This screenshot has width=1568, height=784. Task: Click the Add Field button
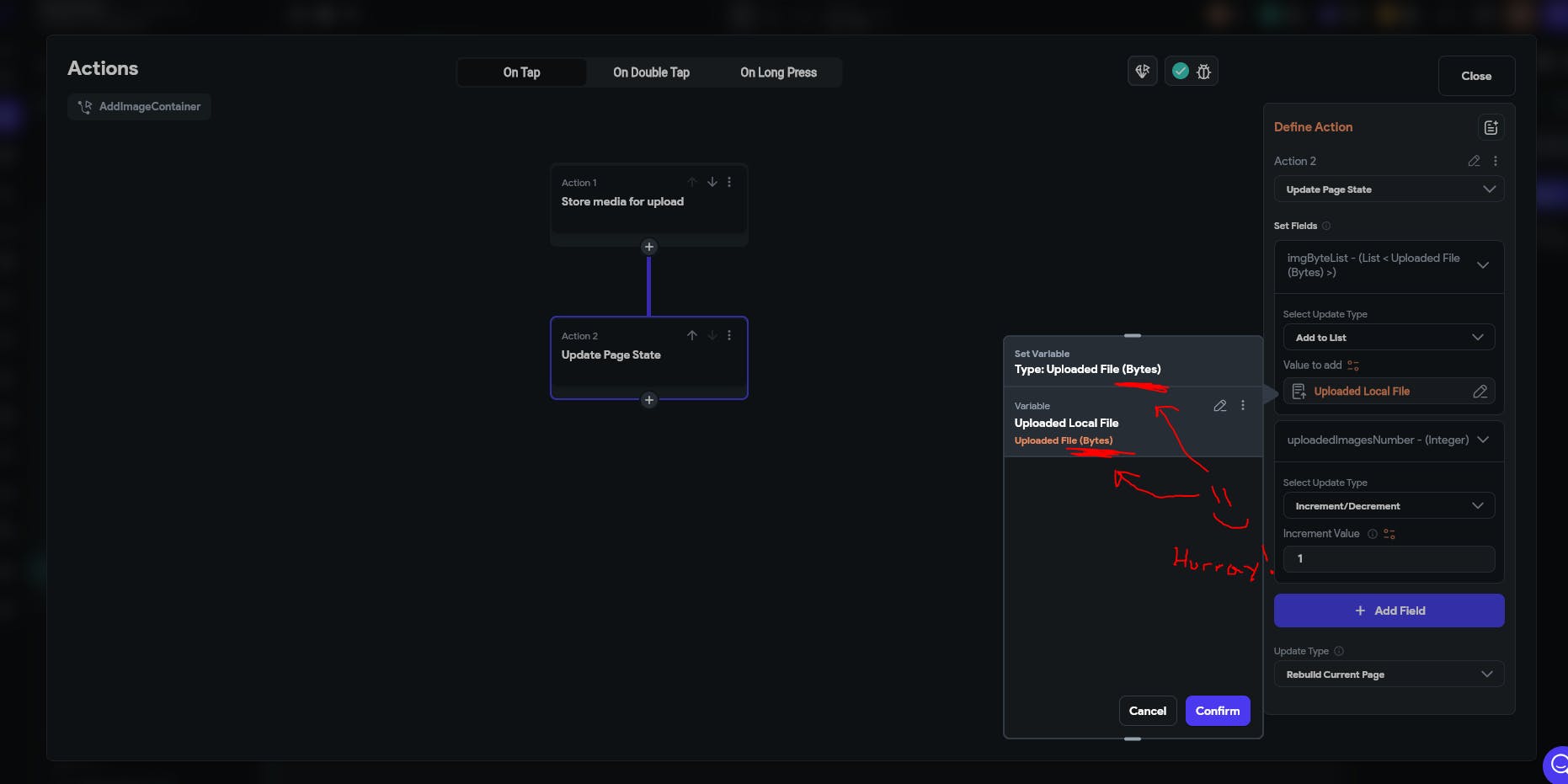click(1389, 611)
